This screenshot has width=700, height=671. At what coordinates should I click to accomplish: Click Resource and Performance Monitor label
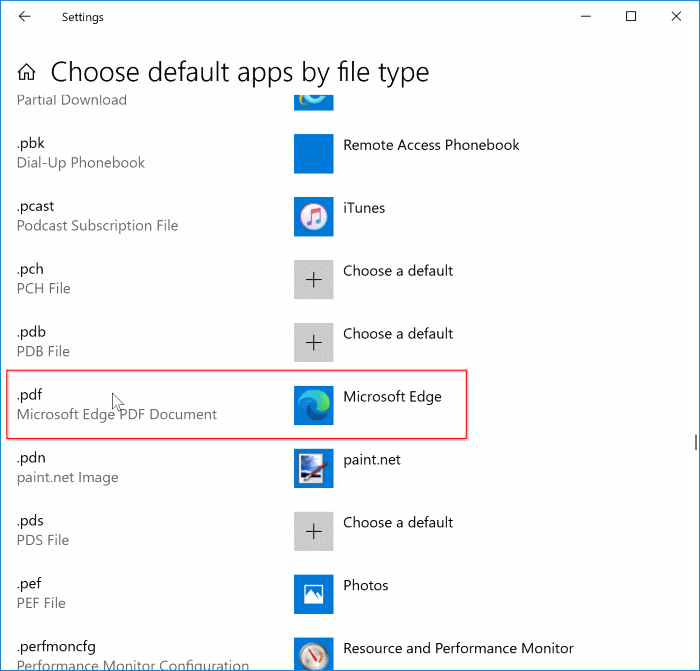pyautogui.click(x=458, y=648)
